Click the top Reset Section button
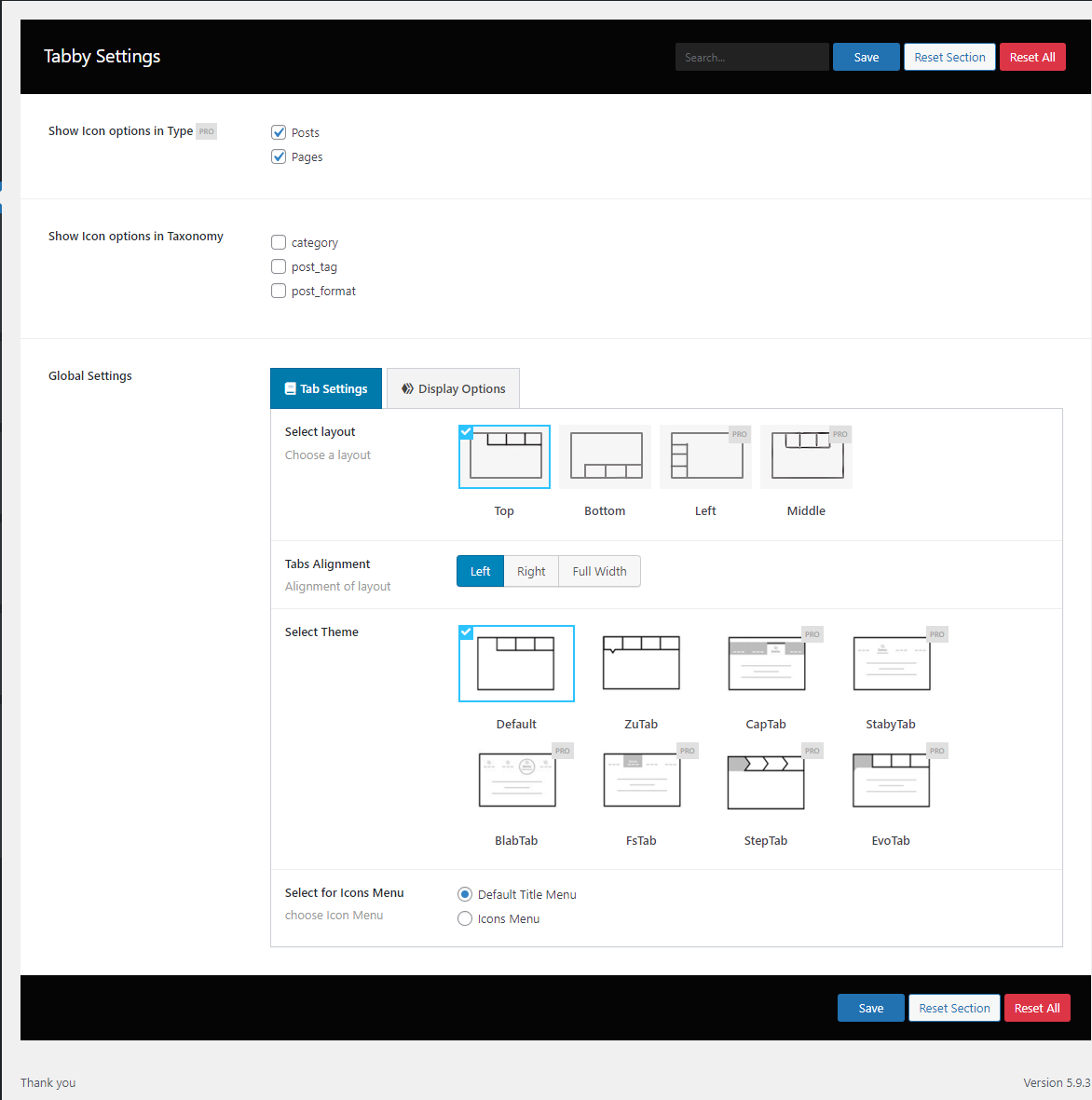Screen dimensions: 1092x1100 949,57
